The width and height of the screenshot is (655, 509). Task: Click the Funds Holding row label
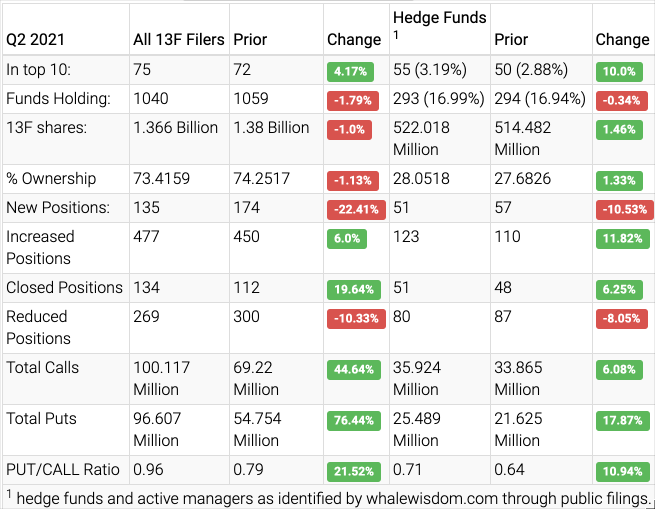coord(59,100)
